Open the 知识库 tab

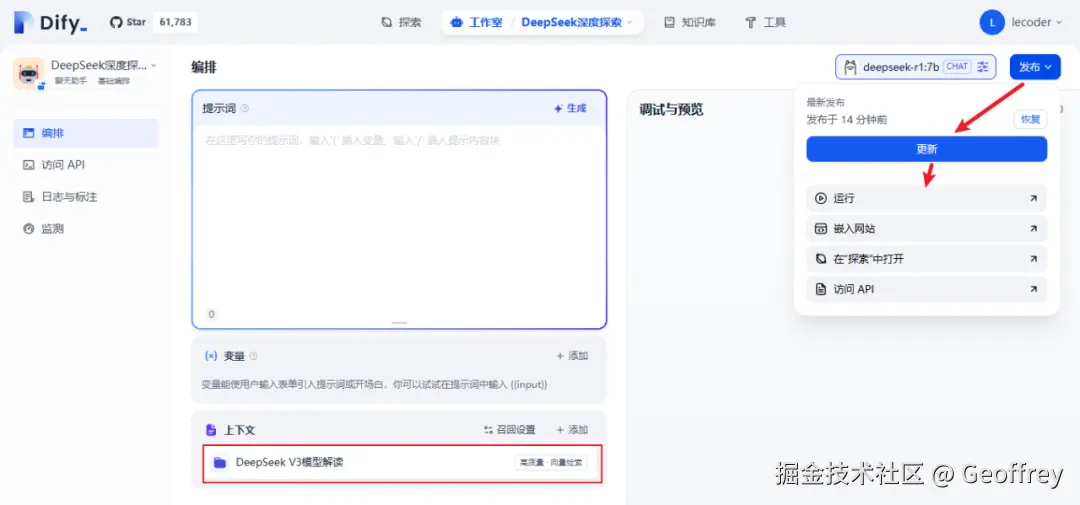(690, 22)
